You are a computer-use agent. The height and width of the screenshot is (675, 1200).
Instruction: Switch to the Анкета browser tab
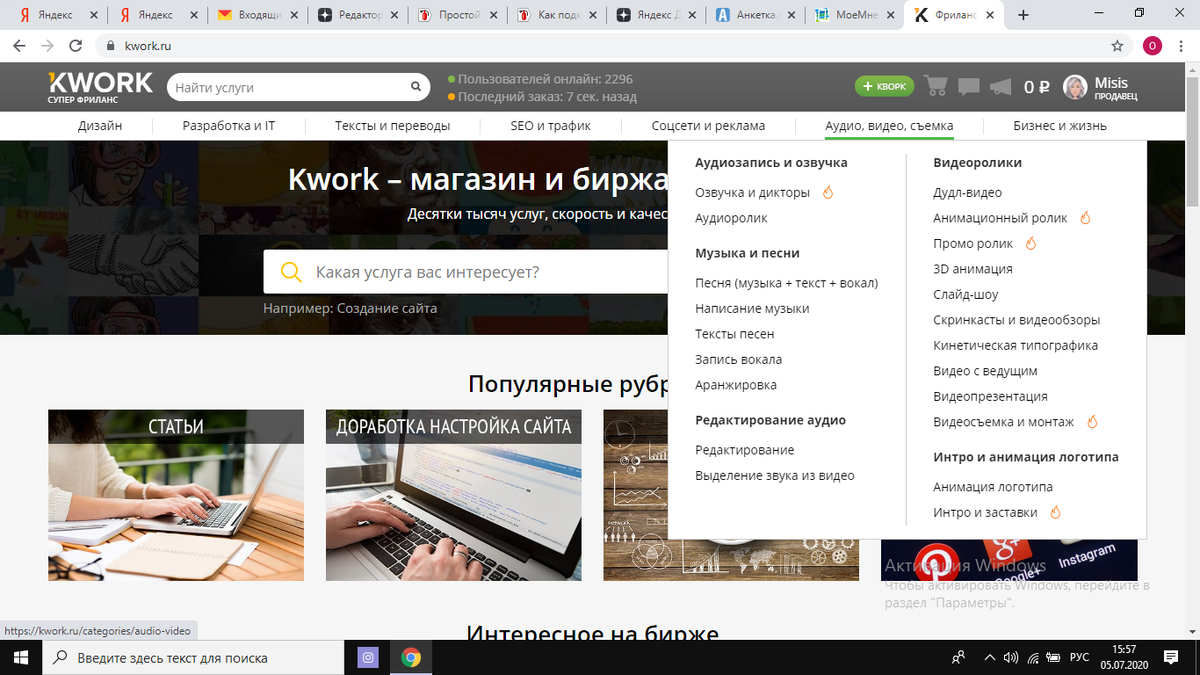pos(754,15)
